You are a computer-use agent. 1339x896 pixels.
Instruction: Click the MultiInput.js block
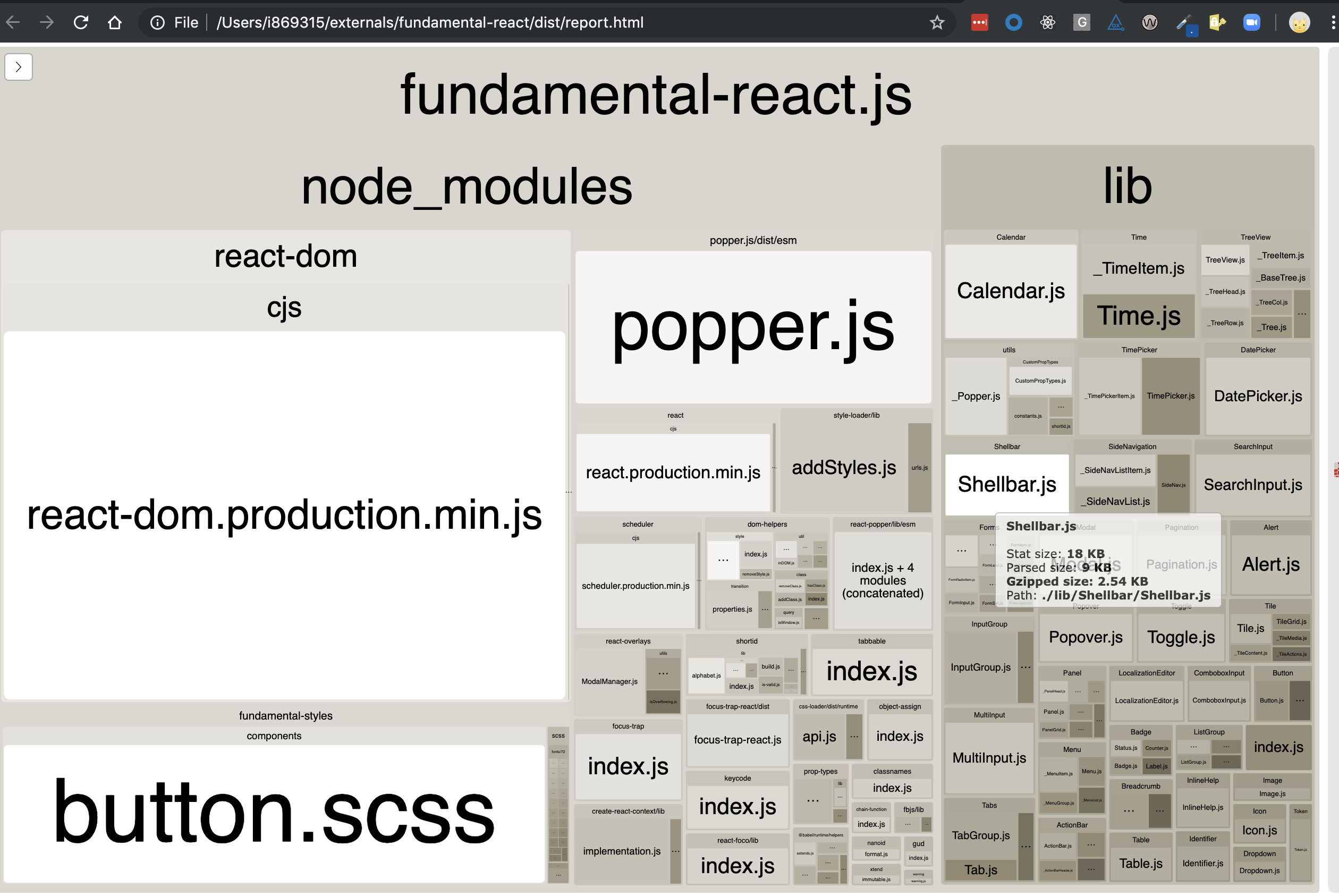(989, 758)
